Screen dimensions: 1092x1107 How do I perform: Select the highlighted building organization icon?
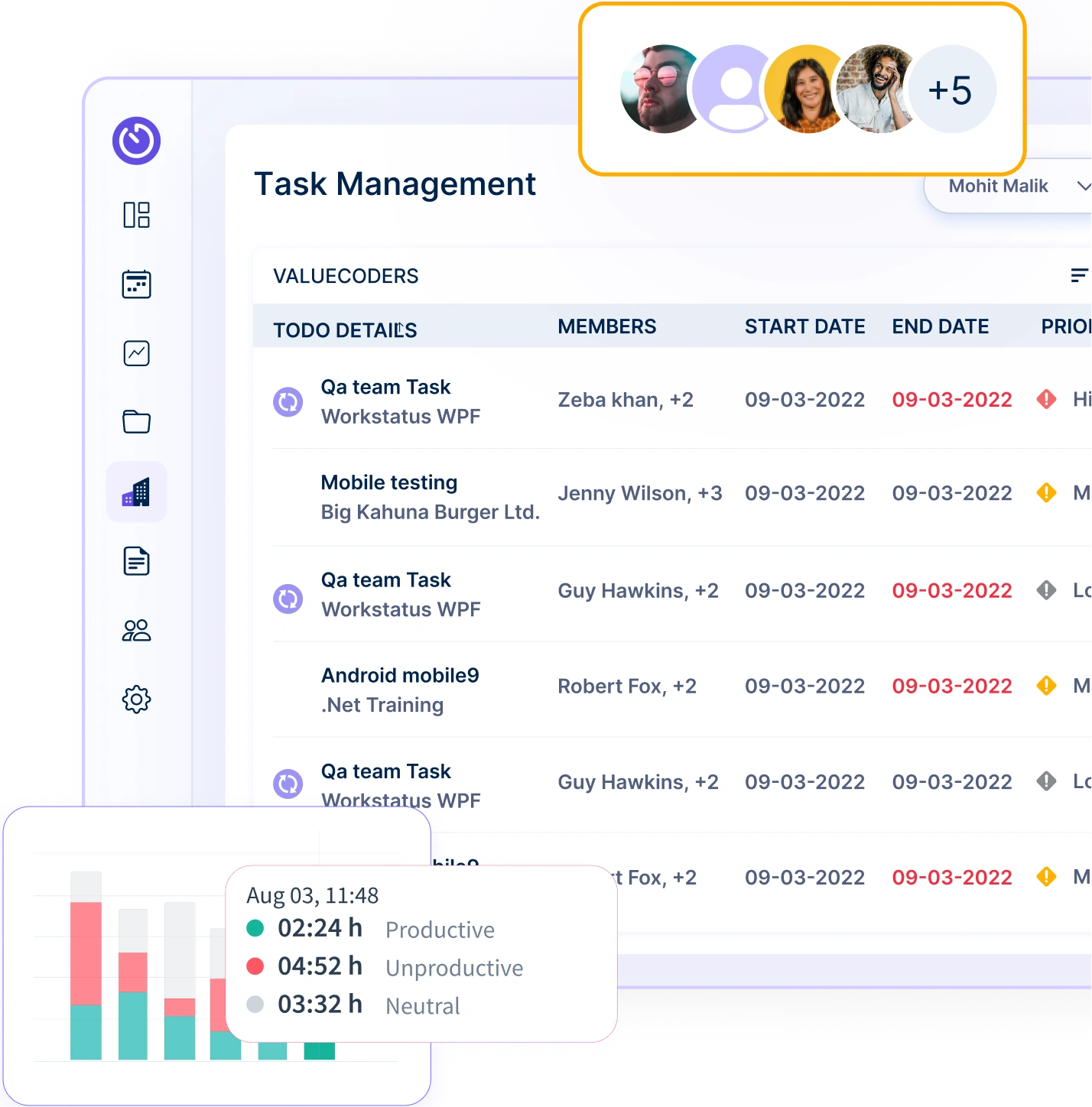[136, 492]
